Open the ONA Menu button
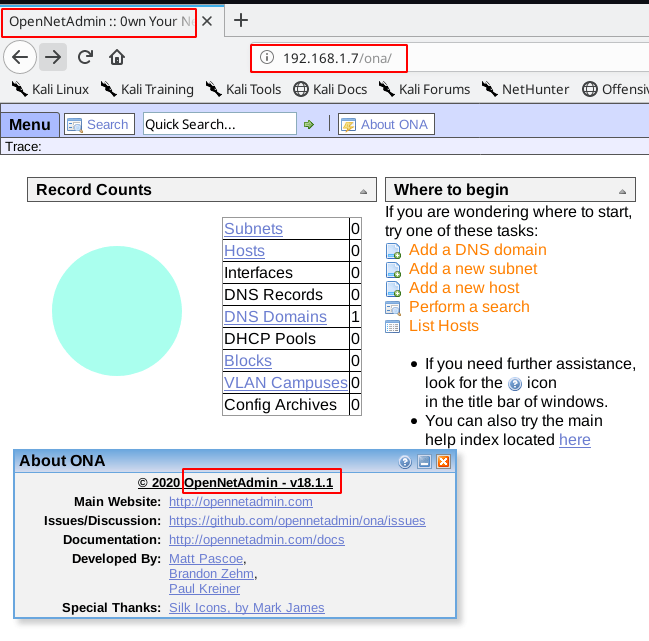This screenshot has width=649, height=641. tap(30, 125)
